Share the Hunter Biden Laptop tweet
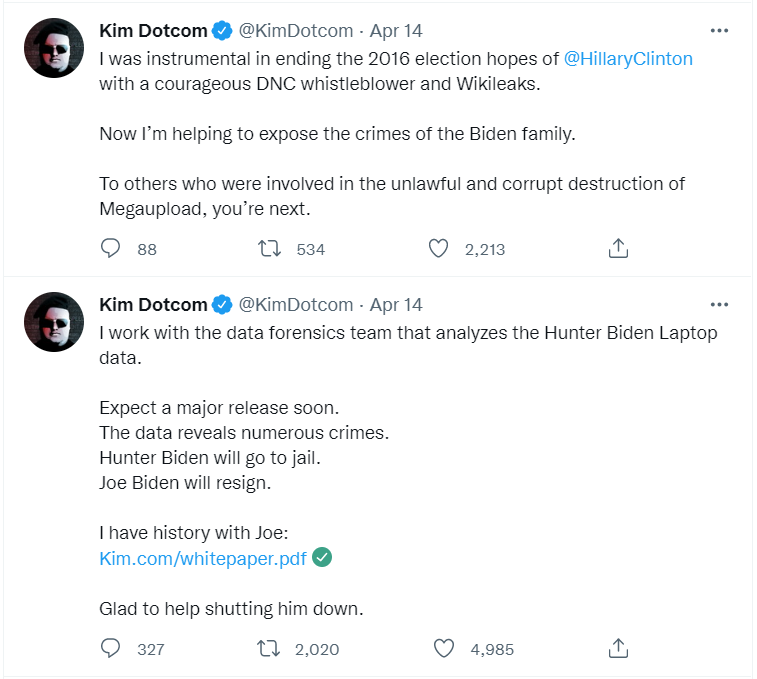The image size is (757, 679). coord(618,649)
